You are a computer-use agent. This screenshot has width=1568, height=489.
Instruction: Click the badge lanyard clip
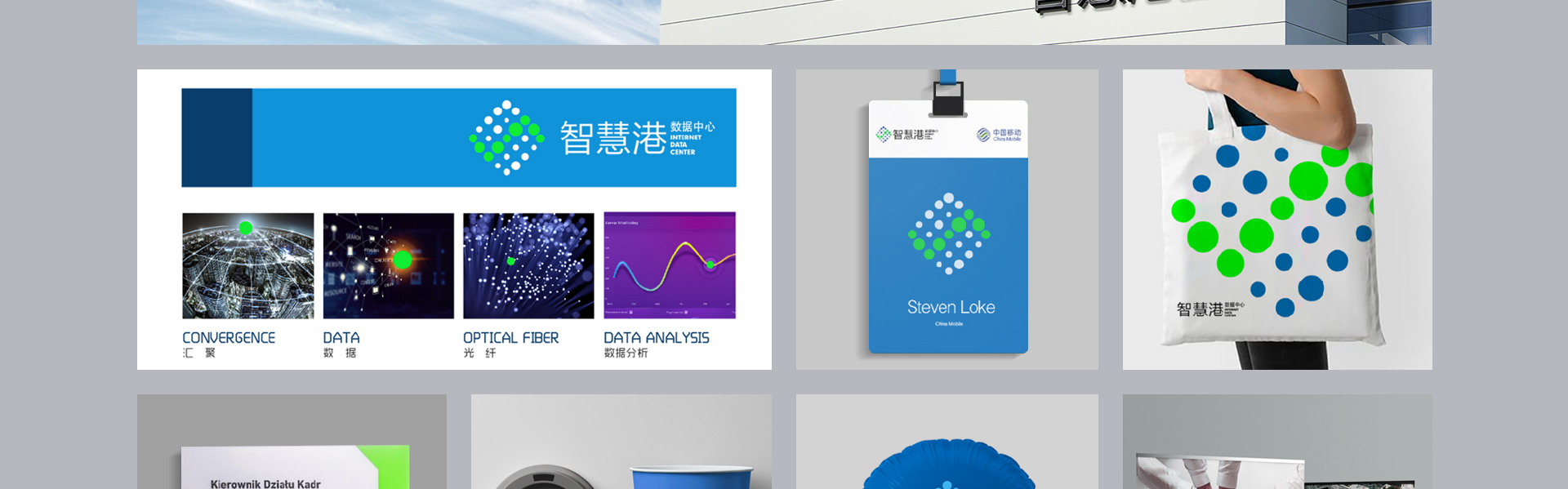948,97
